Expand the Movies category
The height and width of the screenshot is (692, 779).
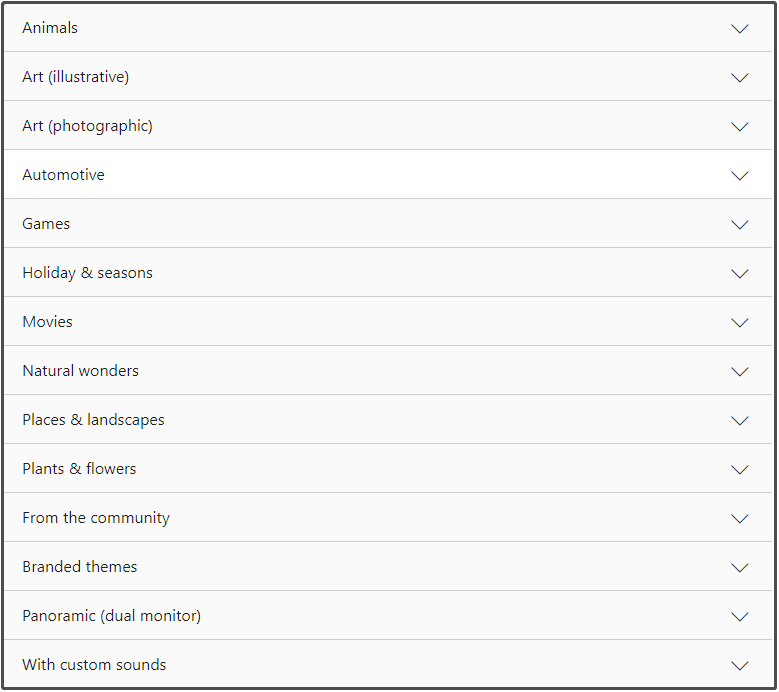[x=388, y=321]
